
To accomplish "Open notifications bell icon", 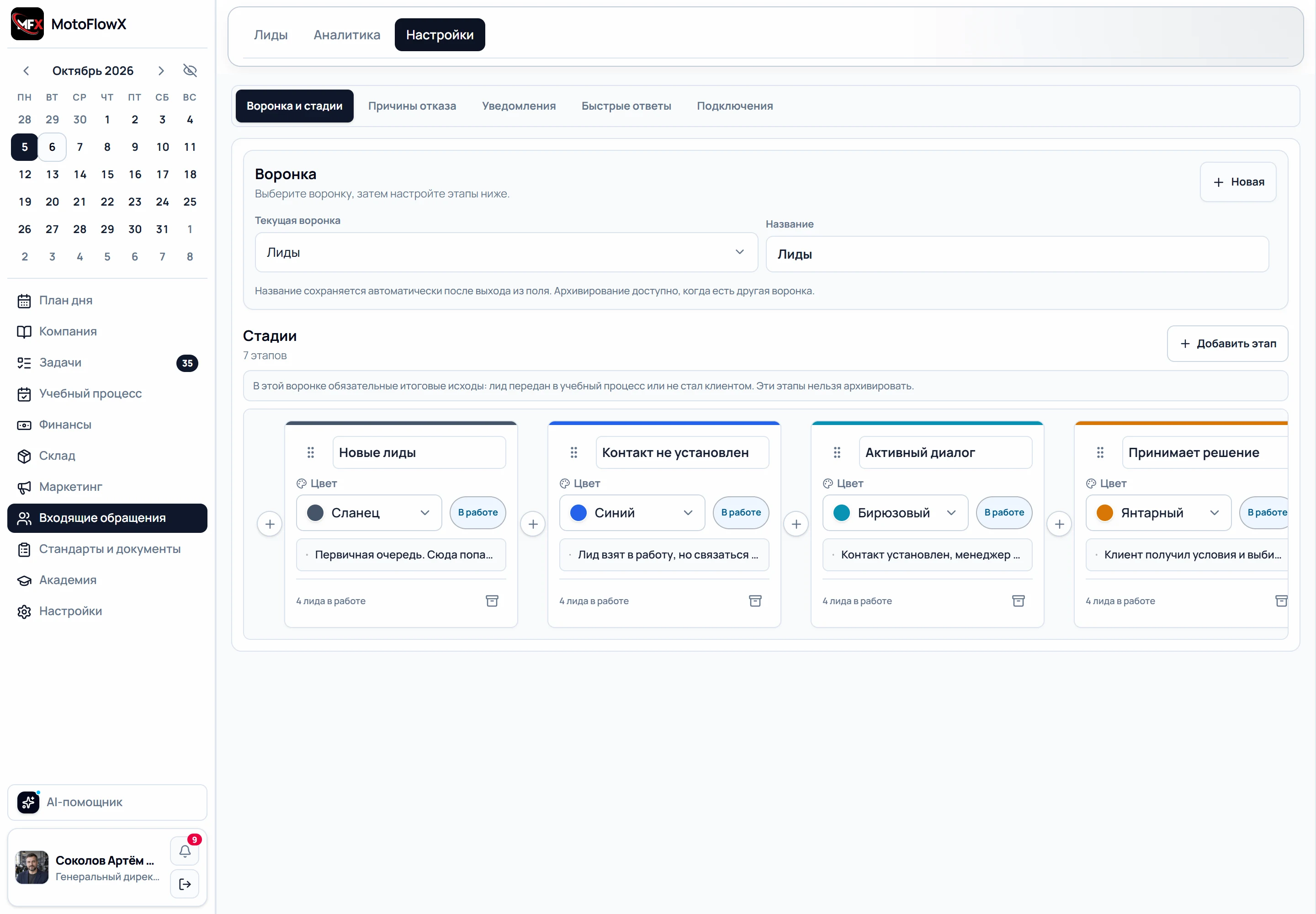I will pyautogui.click(x=185, y=851).
